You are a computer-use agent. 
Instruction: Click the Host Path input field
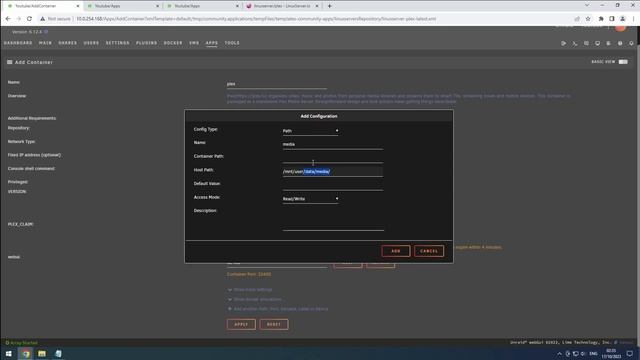click(333, 171)
